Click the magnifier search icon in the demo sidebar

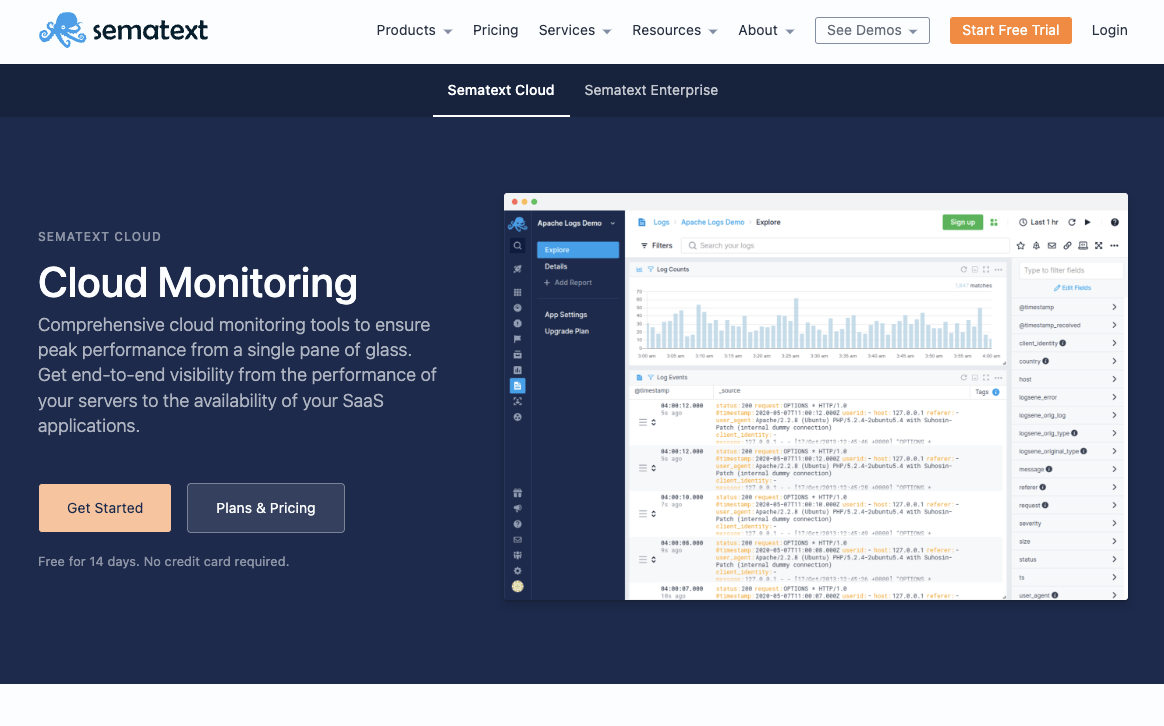(515, 245)
